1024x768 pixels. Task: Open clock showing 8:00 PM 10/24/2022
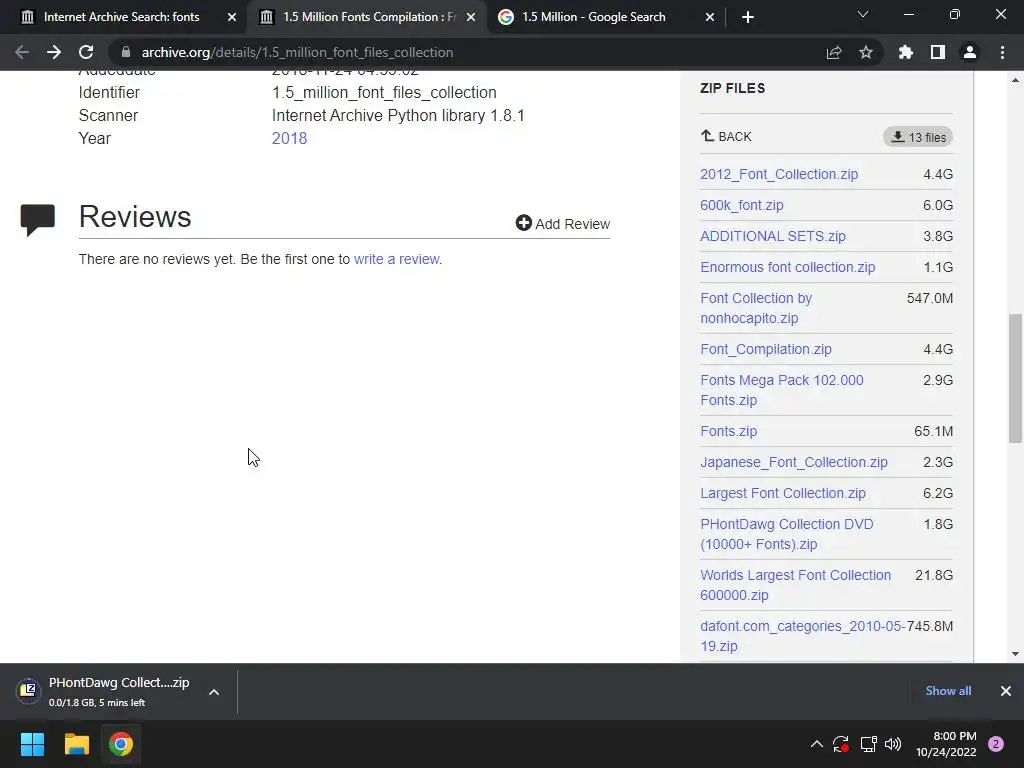946,744
